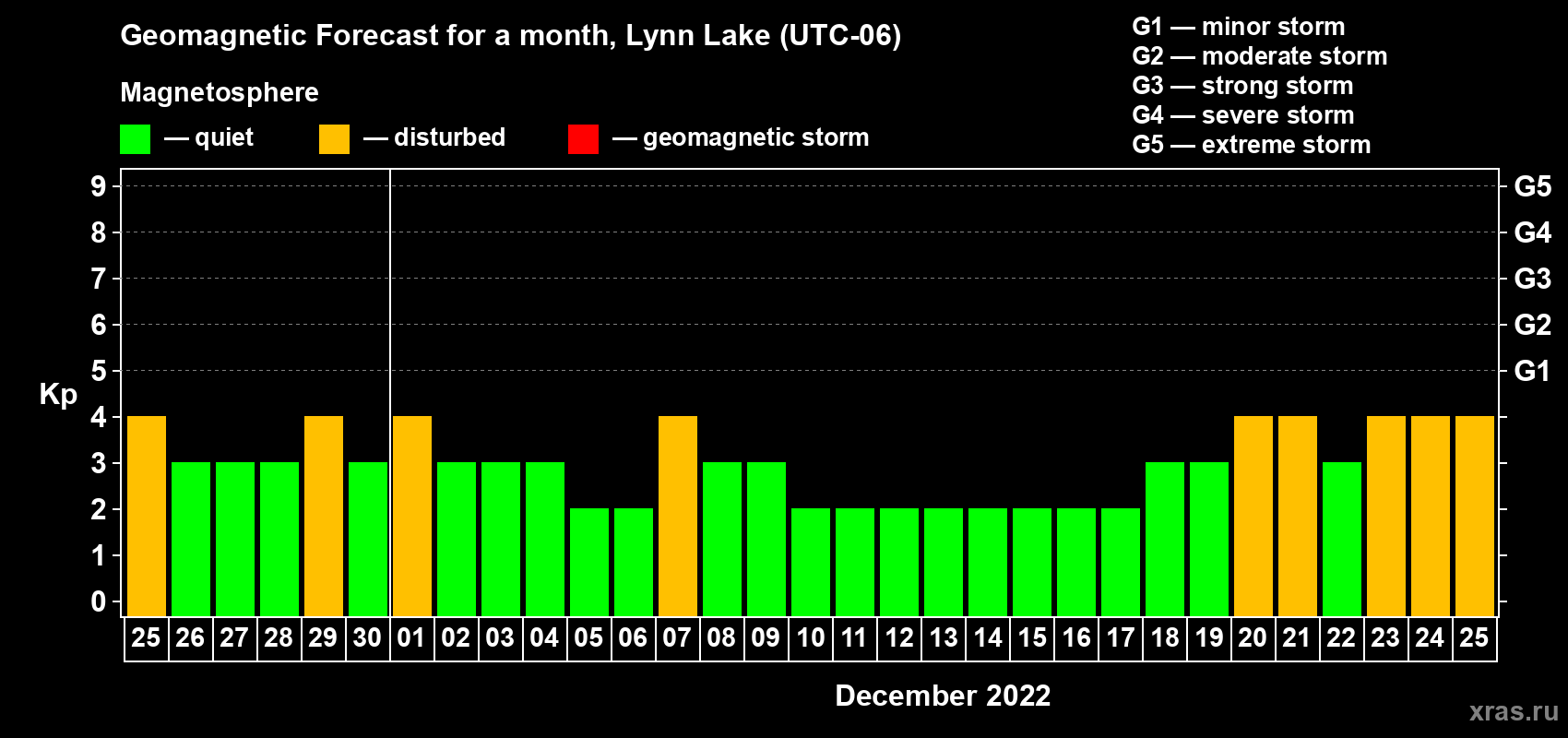This screenshot has height=738, width=1568.
Task: Click date label 20 on the axis
Action: [1253, 638]
